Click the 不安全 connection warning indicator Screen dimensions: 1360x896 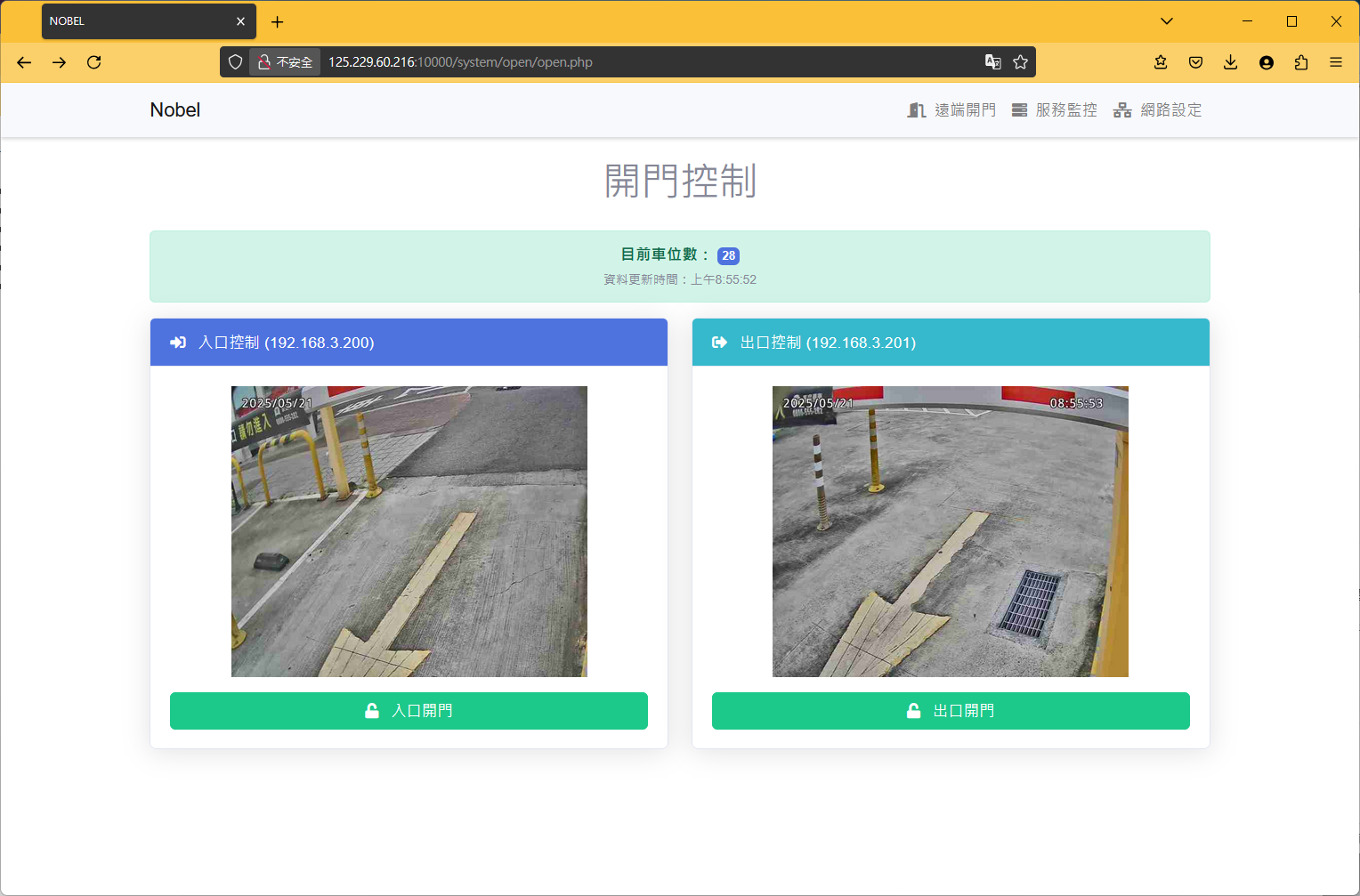pyautogui.click(x=285, y=62)
